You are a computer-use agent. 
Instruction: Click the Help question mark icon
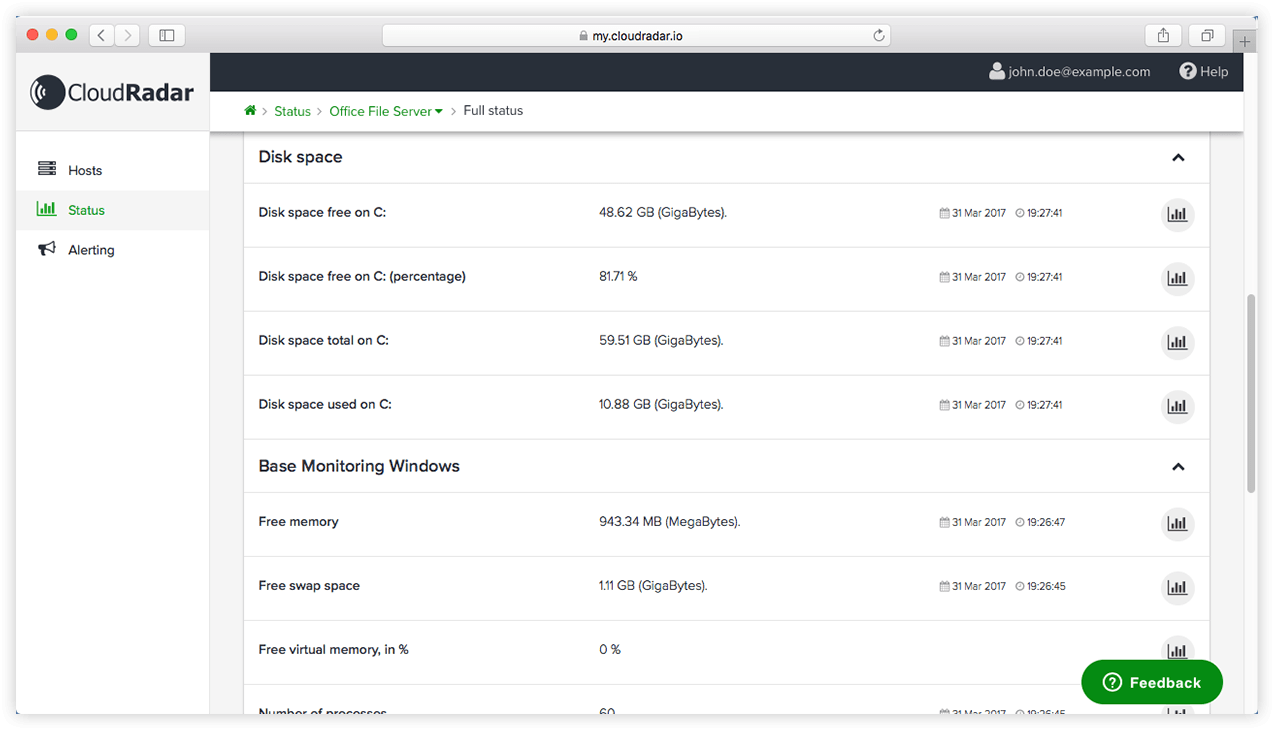(1188, 71)
